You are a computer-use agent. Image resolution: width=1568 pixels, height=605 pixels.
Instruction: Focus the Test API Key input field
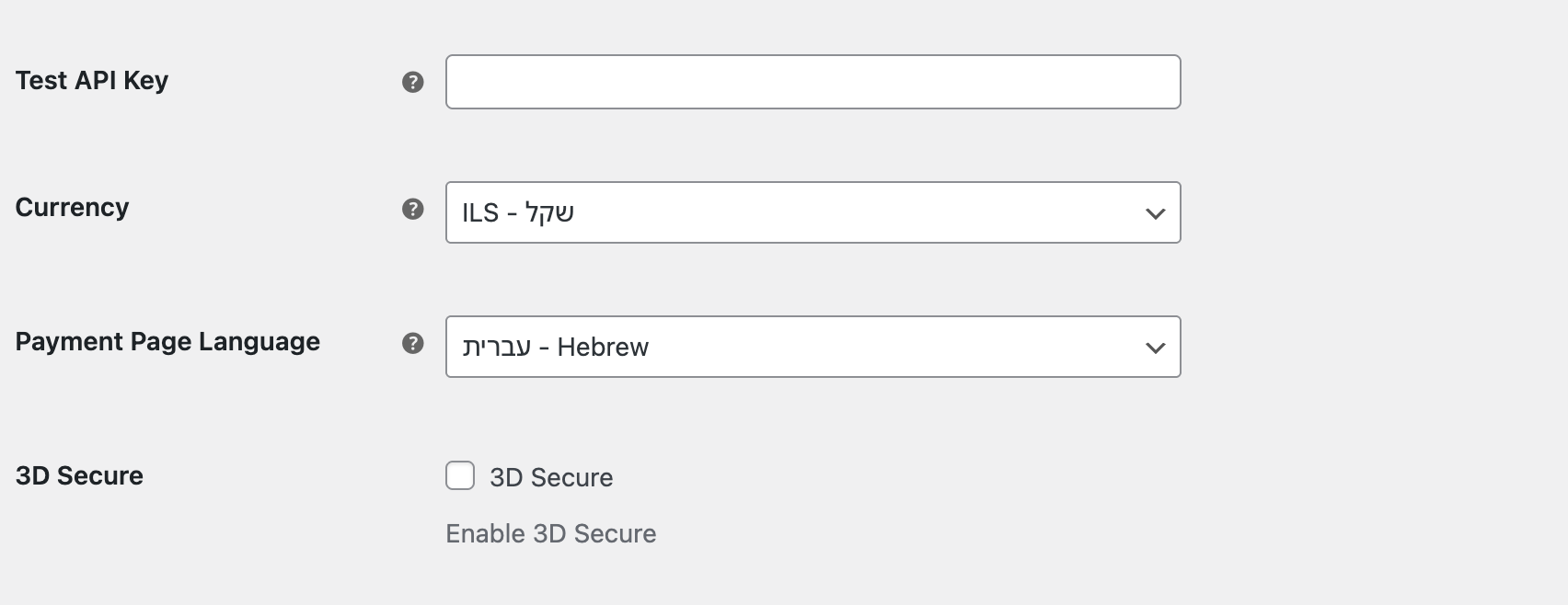point(813,83)
